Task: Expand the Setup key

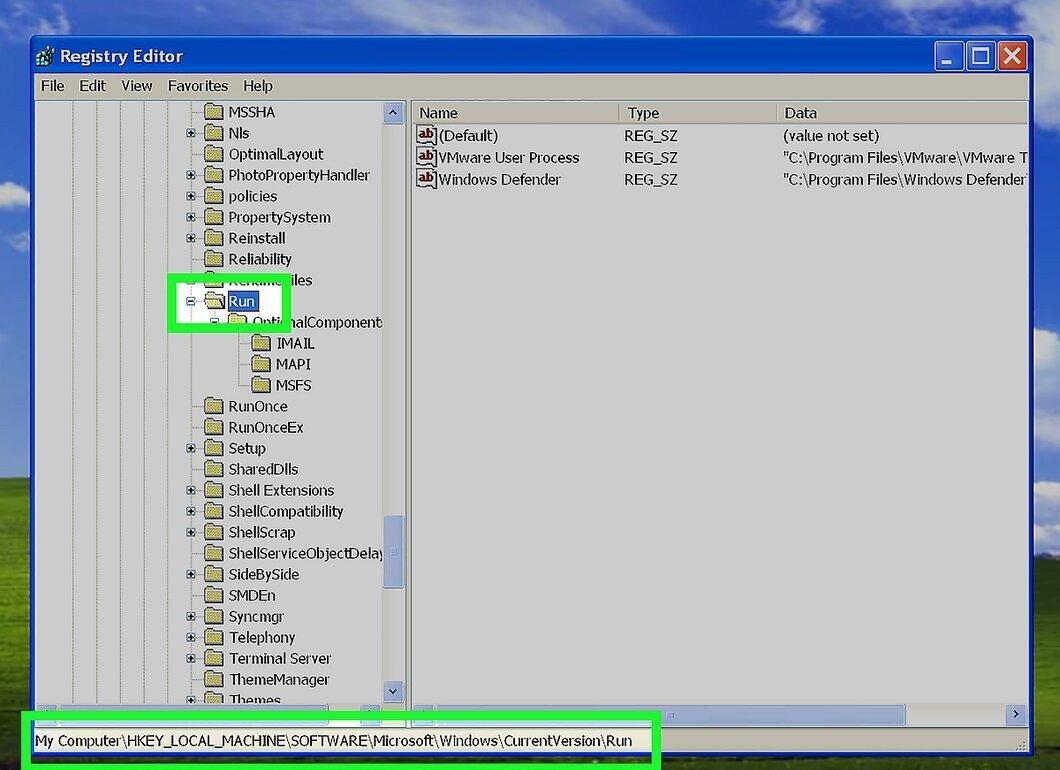Action: click(x=191, y=448)
